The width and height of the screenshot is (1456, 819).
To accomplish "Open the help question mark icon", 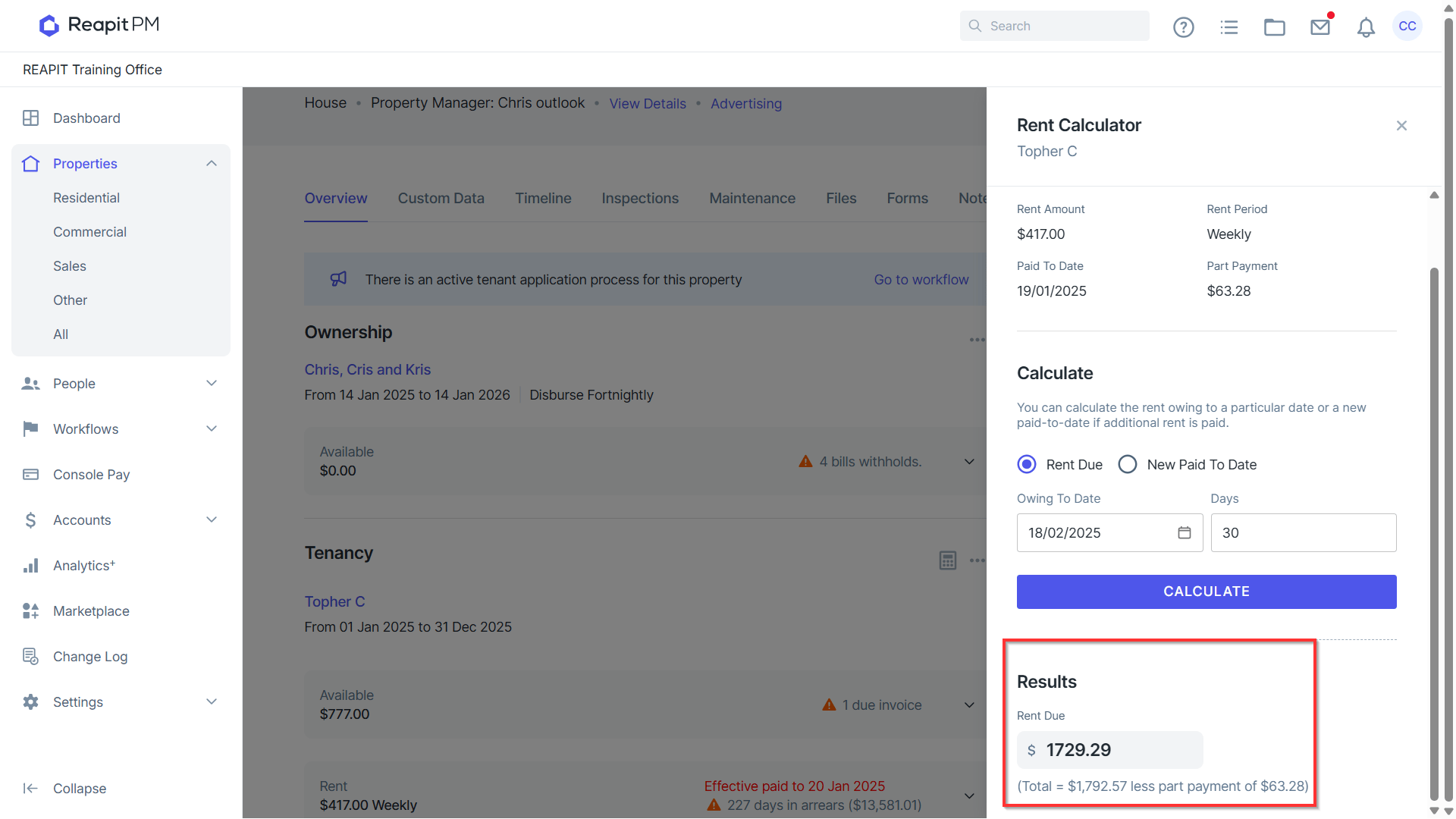I will point(1183,27).
